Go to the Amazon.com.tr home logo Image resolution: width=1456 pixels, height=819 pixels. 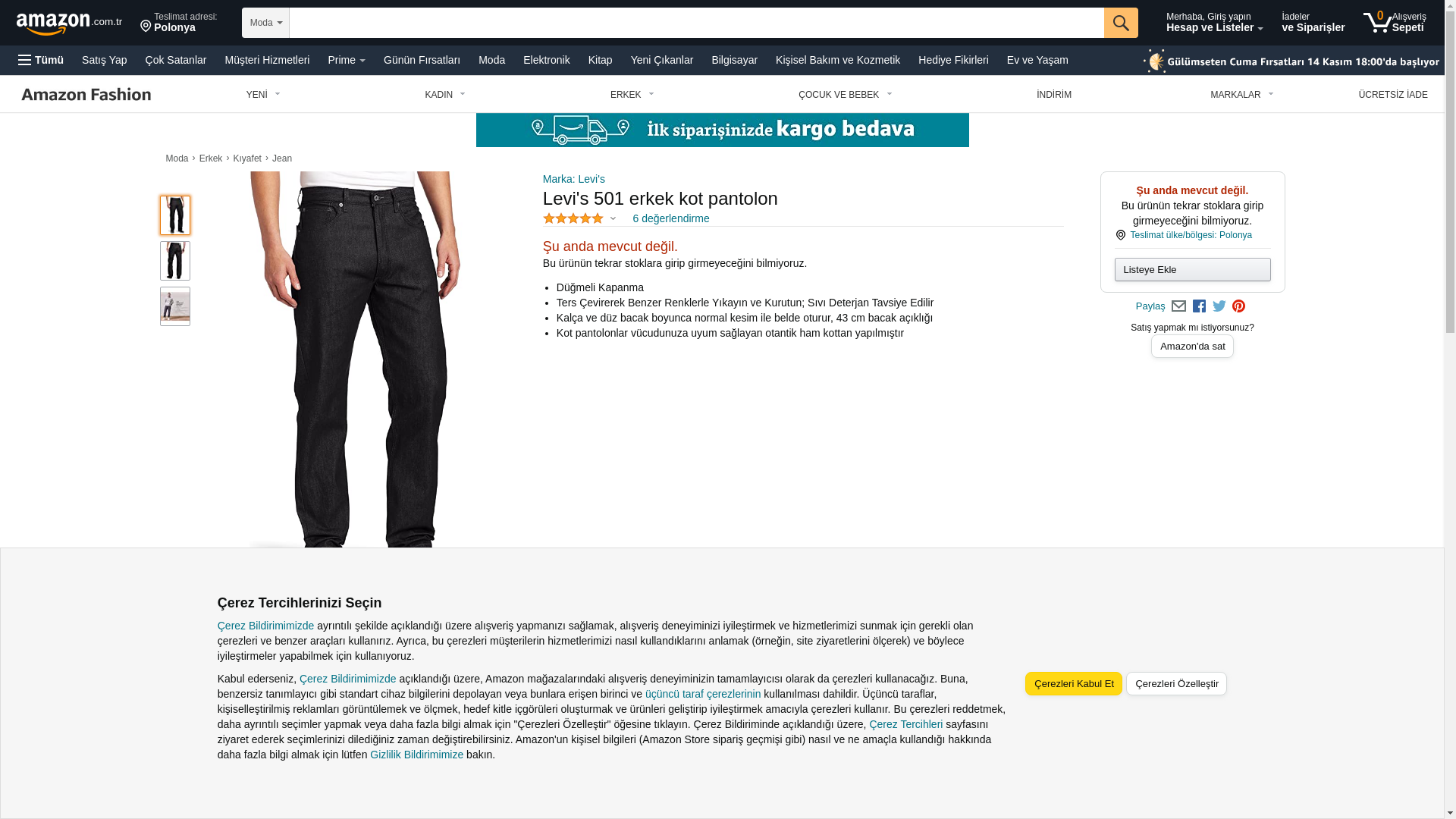coord(69,23)
